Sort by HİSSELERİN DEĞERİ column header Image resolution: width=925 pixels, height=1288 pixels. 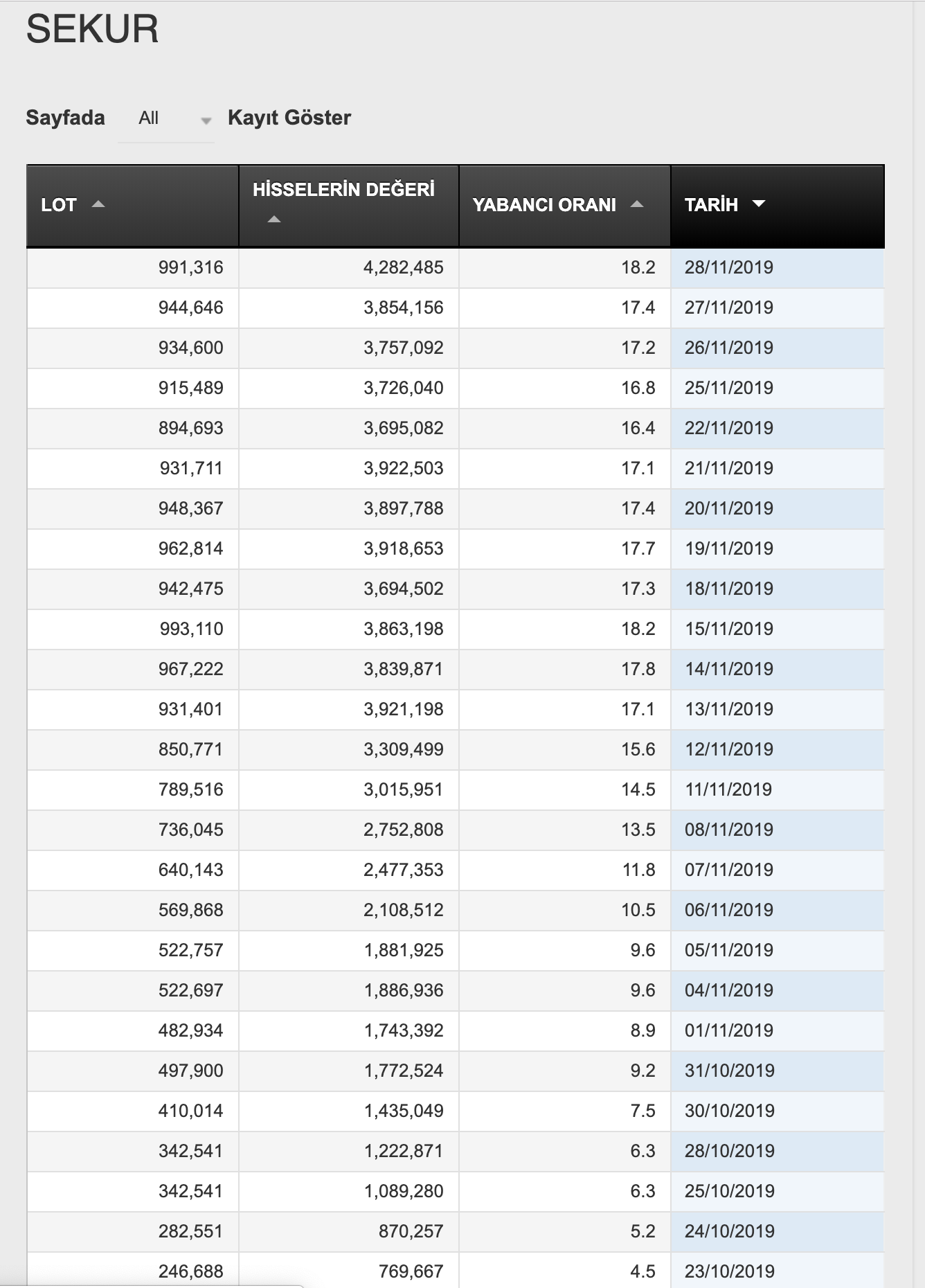click(349, 206)
